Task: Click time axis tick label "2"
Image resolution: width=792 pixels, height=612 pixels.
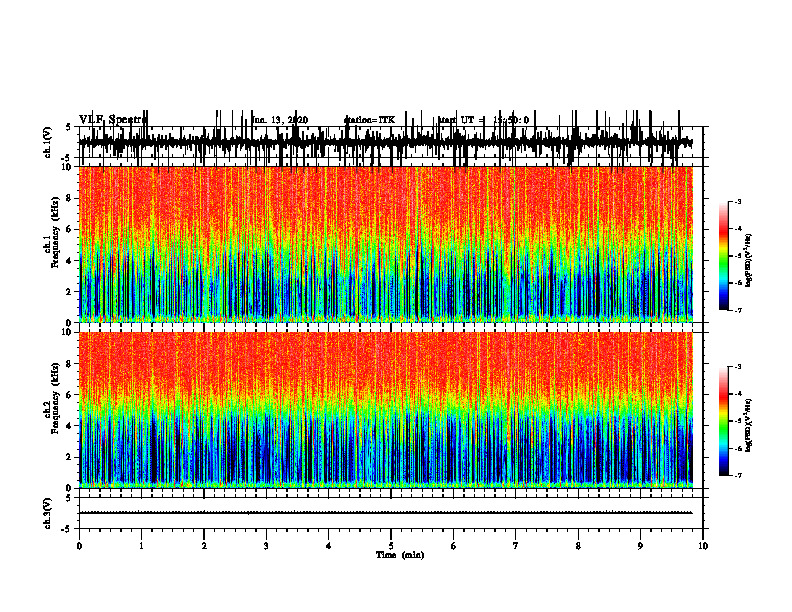Action: click(204, 546)
